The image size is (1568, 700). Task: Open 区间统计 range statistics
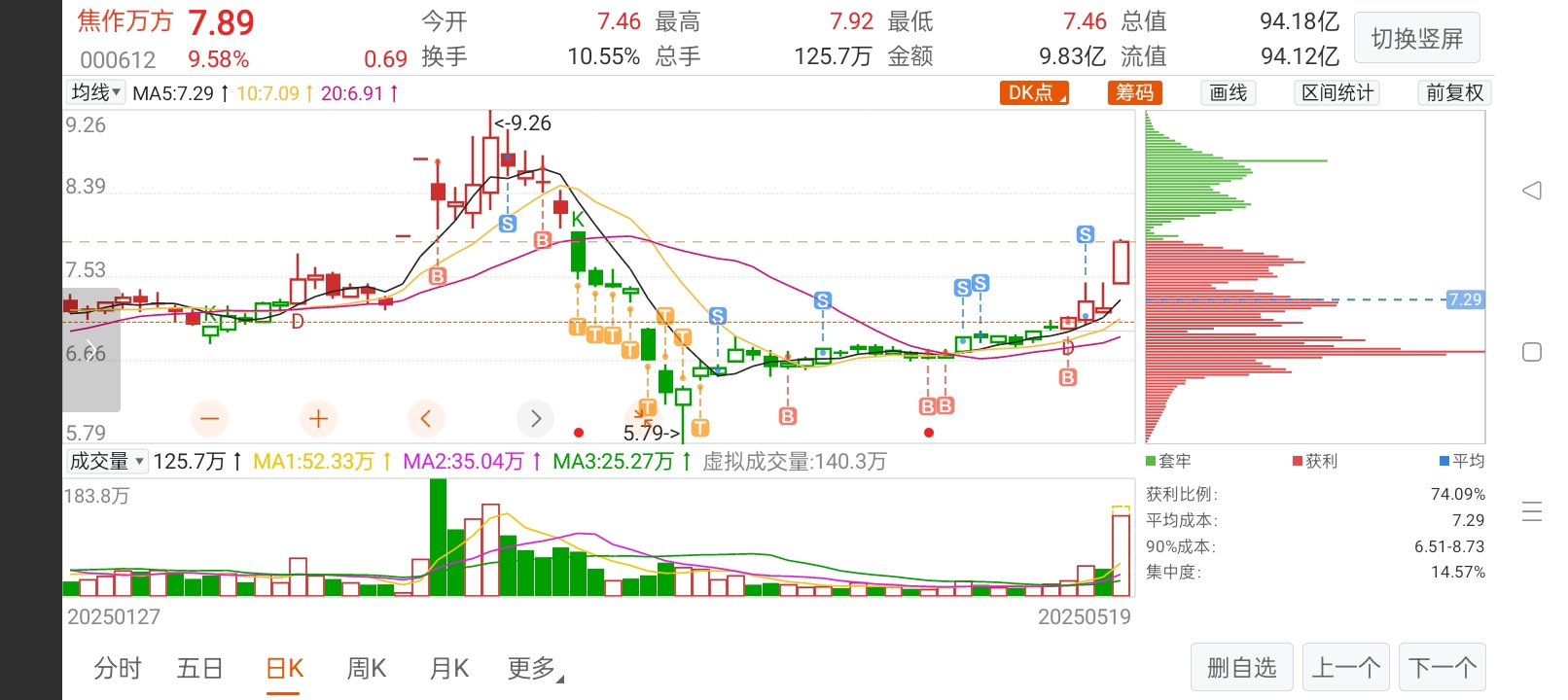tap(1337, 93)
